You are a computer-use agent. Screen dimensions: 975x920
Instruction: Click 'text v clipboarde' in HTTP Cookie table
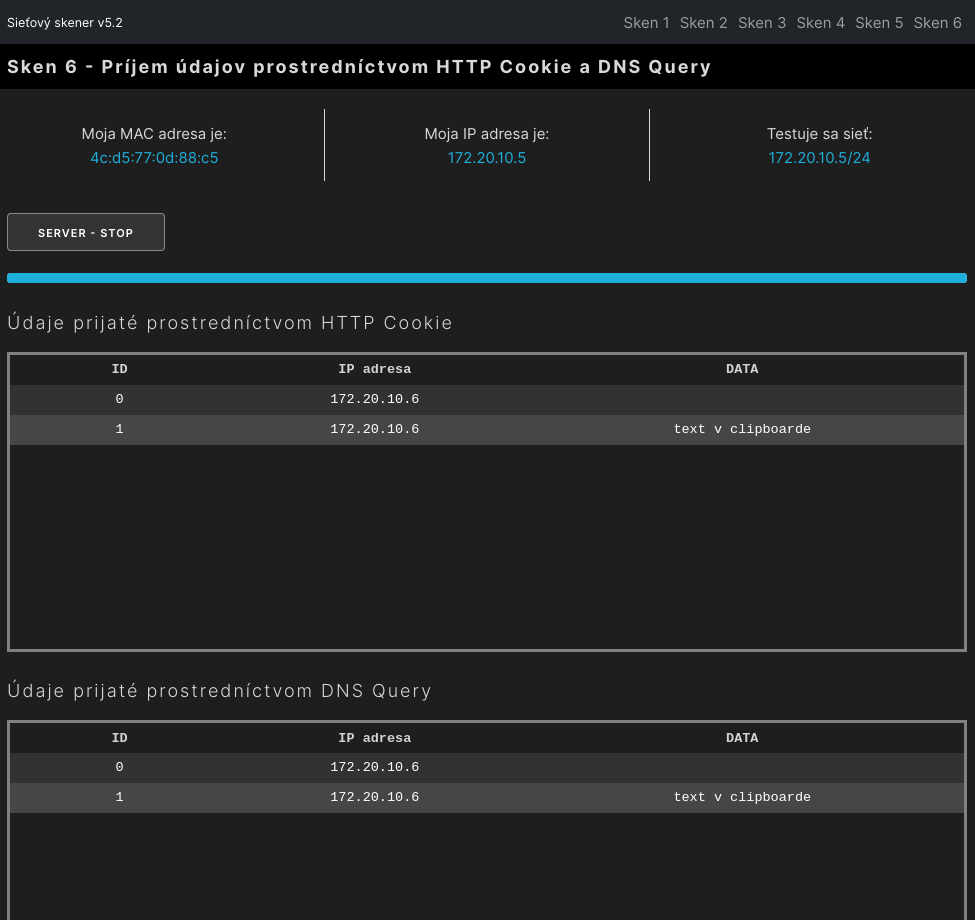click(742, 429)
